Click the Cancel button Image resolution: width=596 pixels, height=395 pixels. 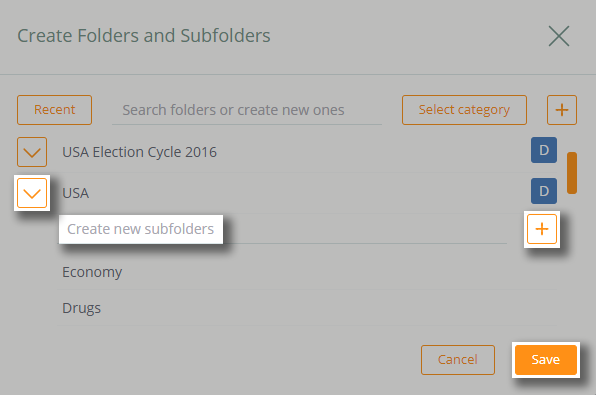tap(458, 360)
